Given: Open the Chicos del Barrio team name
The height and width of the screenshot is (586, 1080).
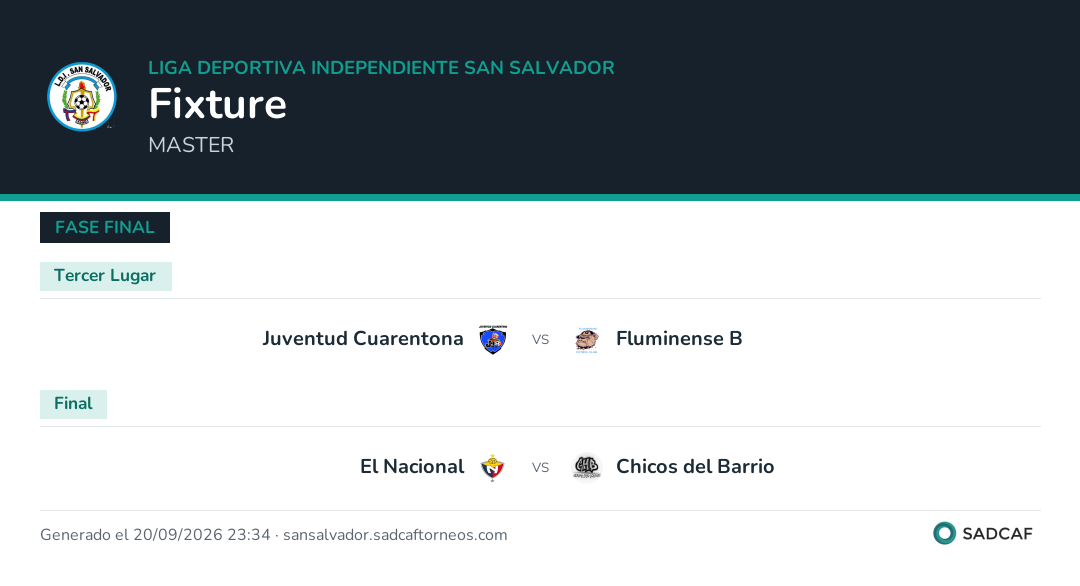Looking at the screenshot, I should [x=695, y=467].
